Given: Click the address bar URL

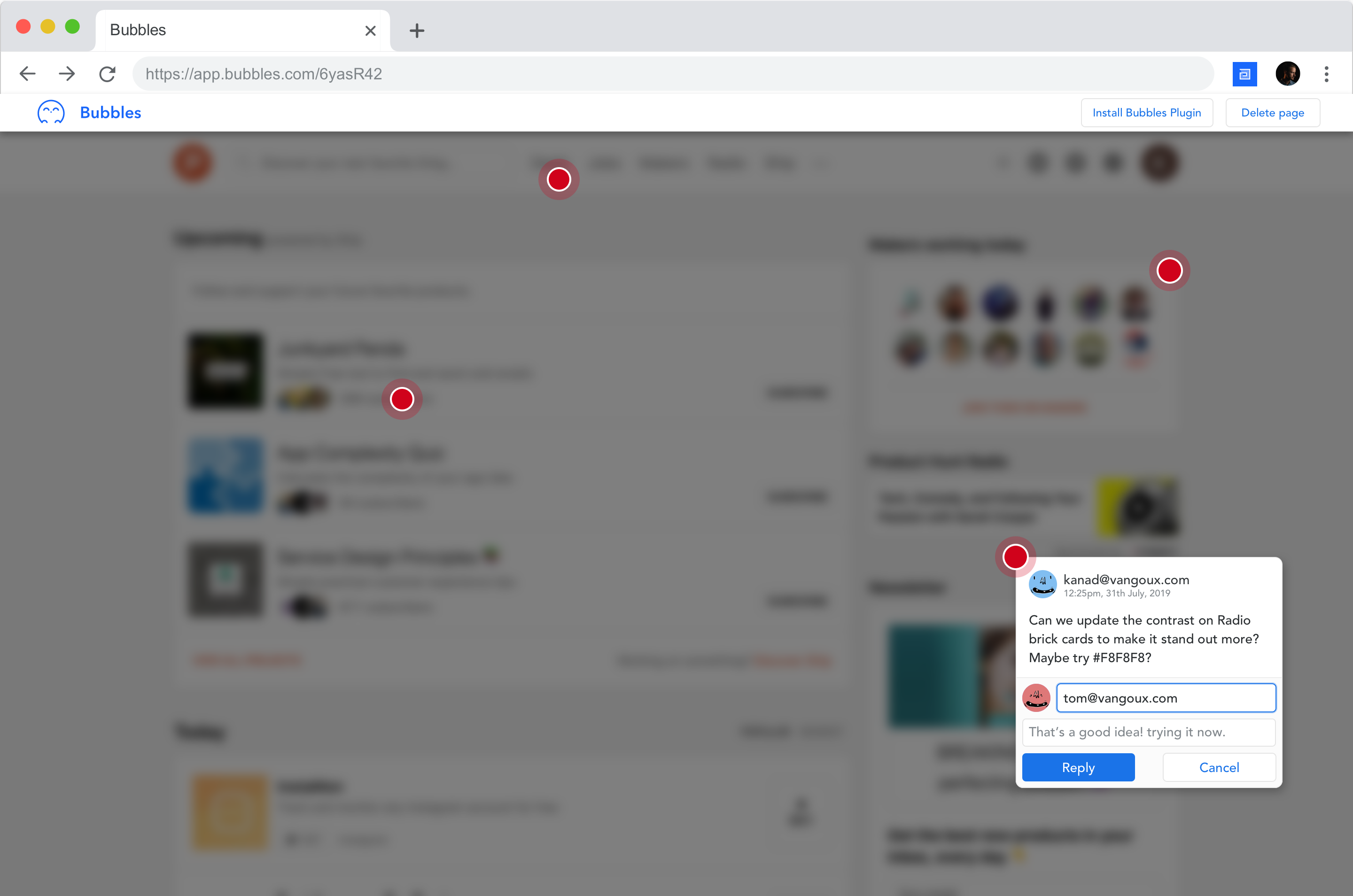Looking at the screenshot, I should tap(672, 74).
